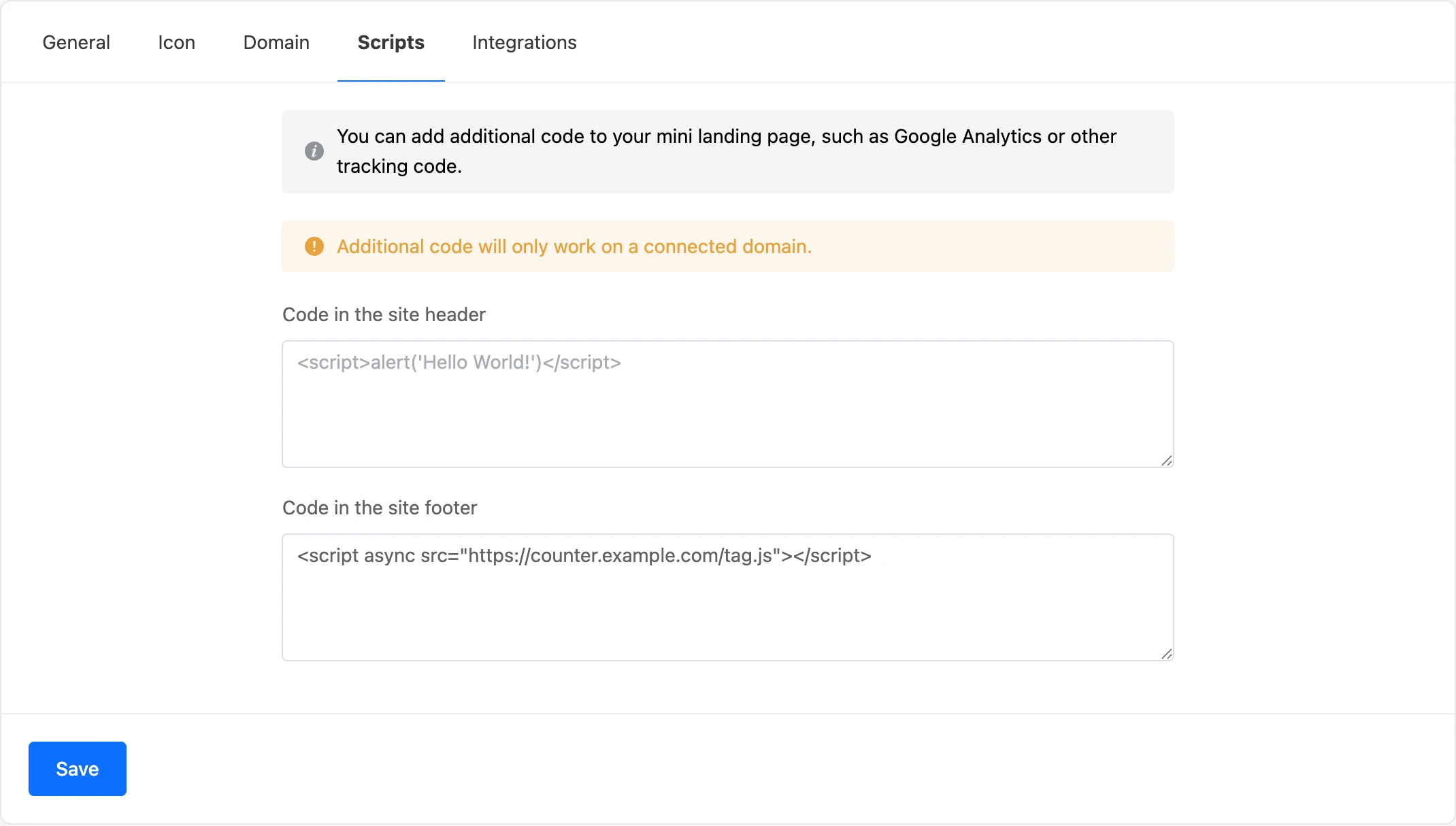The height and width of the screenshot is (826, 1456).
Task: Focus the site footer code textarea
Action: (x=728, y=597)
